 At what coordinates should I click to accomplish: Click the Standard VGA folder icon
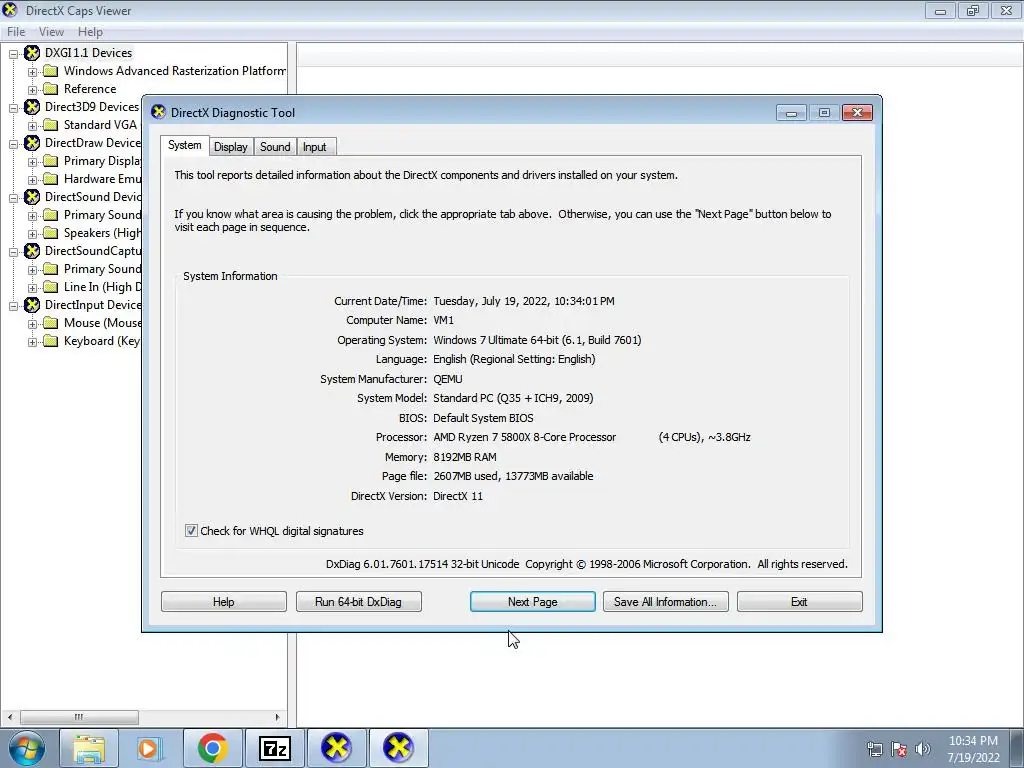click(x=51, y=125)
